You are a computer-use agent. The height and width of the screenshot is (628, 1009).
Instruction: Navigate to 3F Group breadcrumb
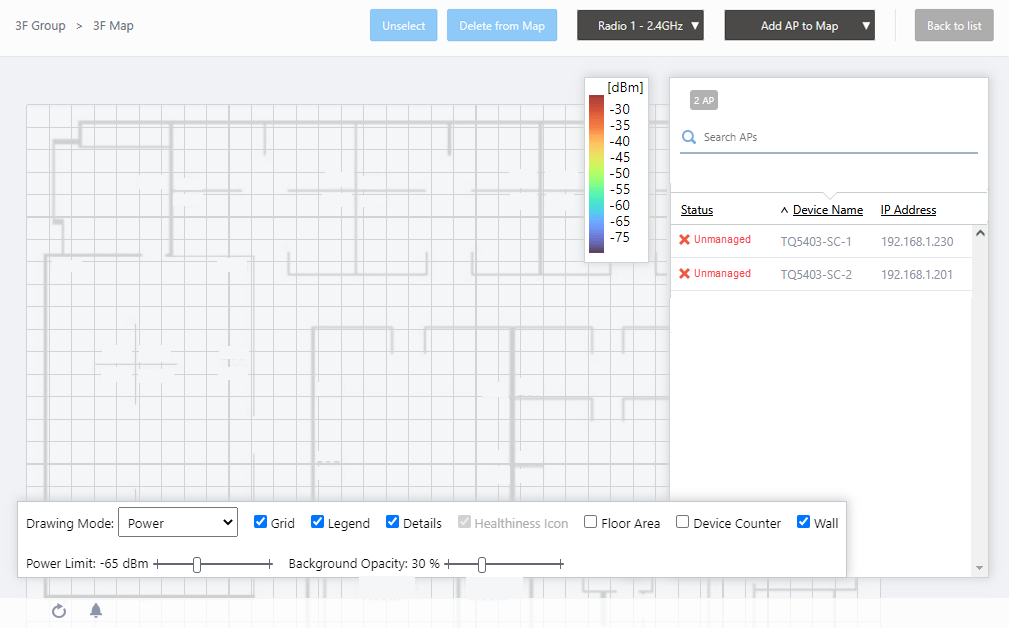coord(40,26)
